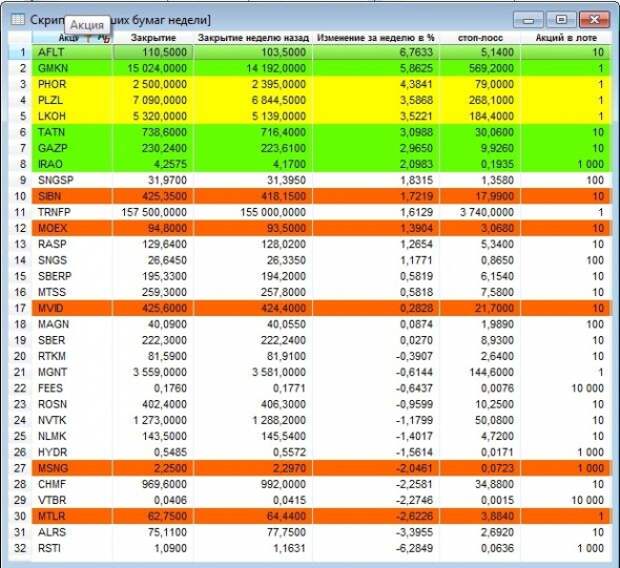Select the GMKN ticker cell

72,68
